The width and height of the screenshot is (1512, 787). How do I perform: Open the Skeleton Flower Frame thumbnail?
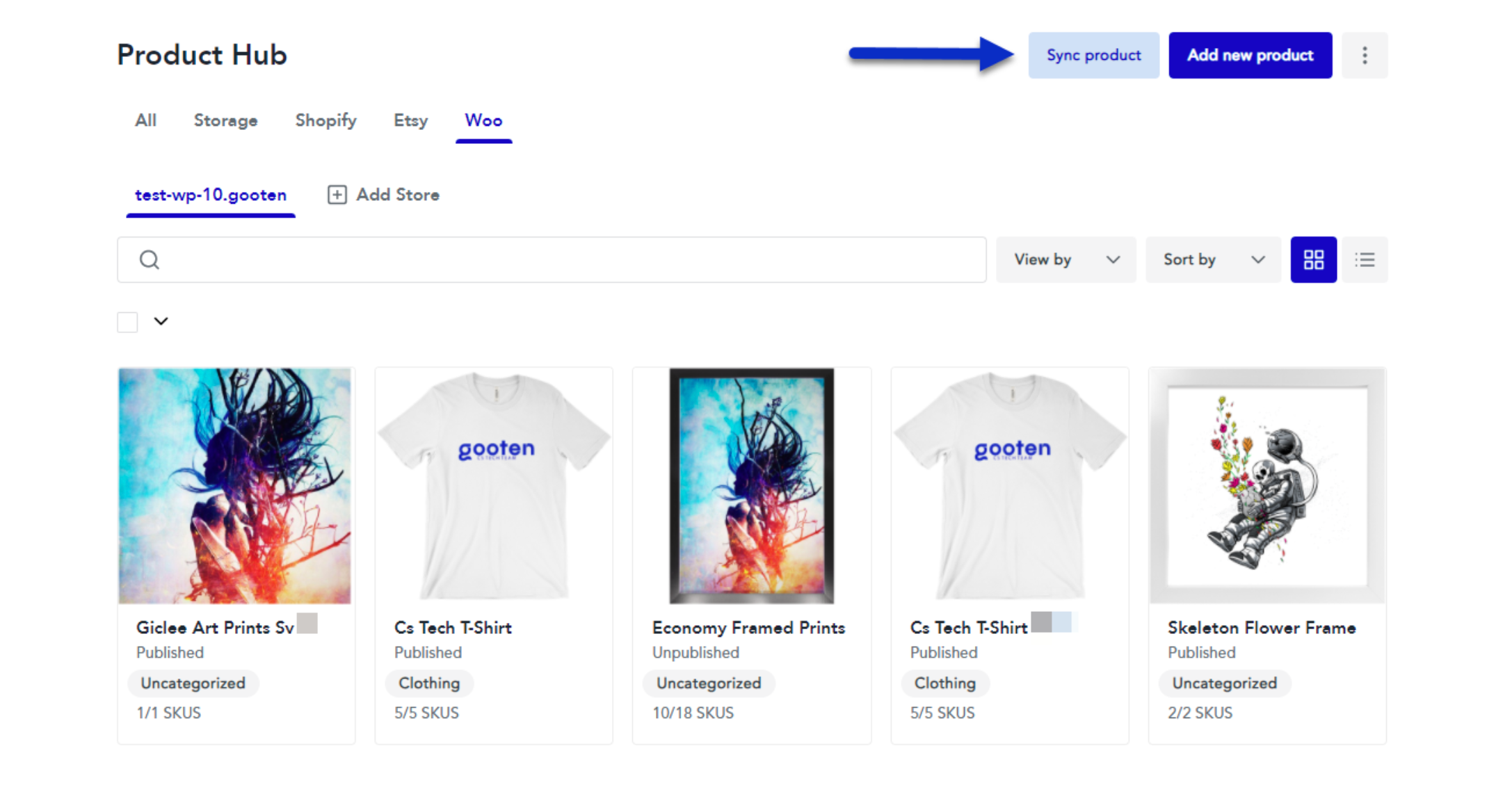(1266, 485)
